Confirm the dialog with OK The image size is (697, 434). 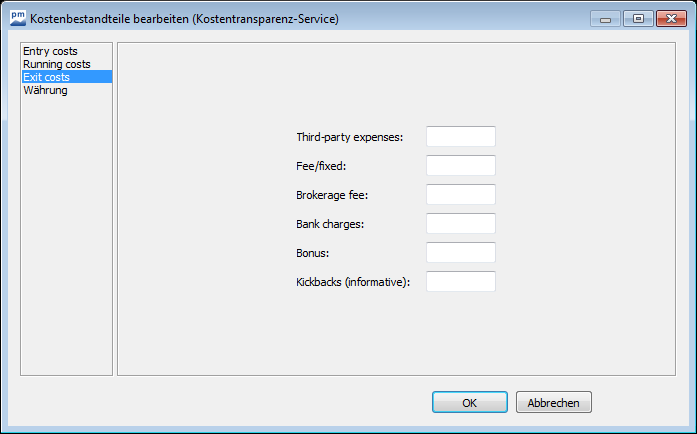[x=469, y=403]
